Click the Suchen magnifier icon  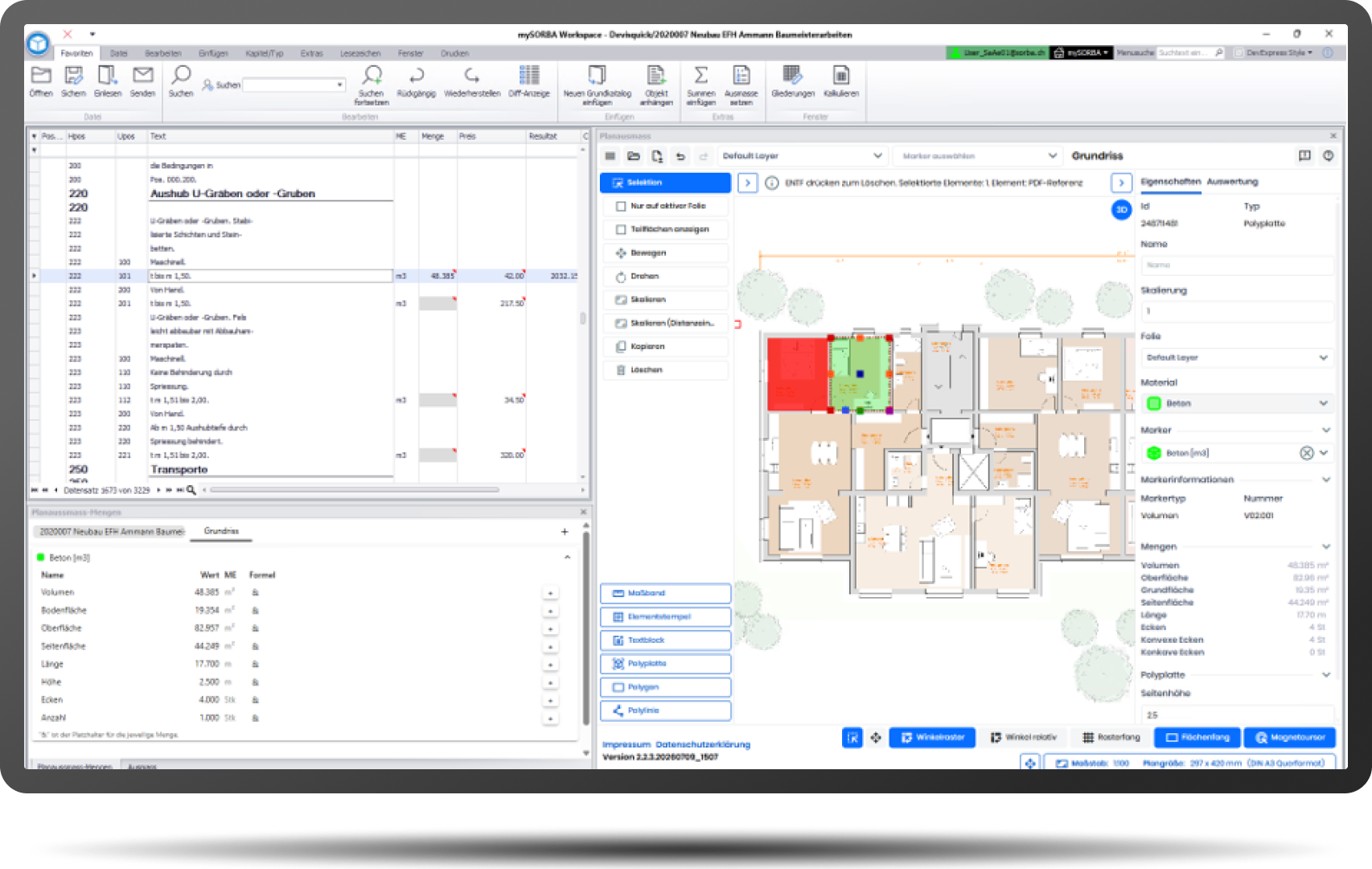coord(181,76)
